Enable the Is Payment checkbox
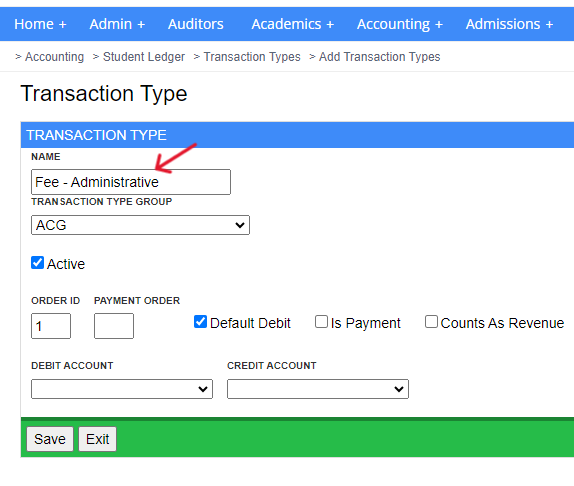574x486 pixels. 321,322
